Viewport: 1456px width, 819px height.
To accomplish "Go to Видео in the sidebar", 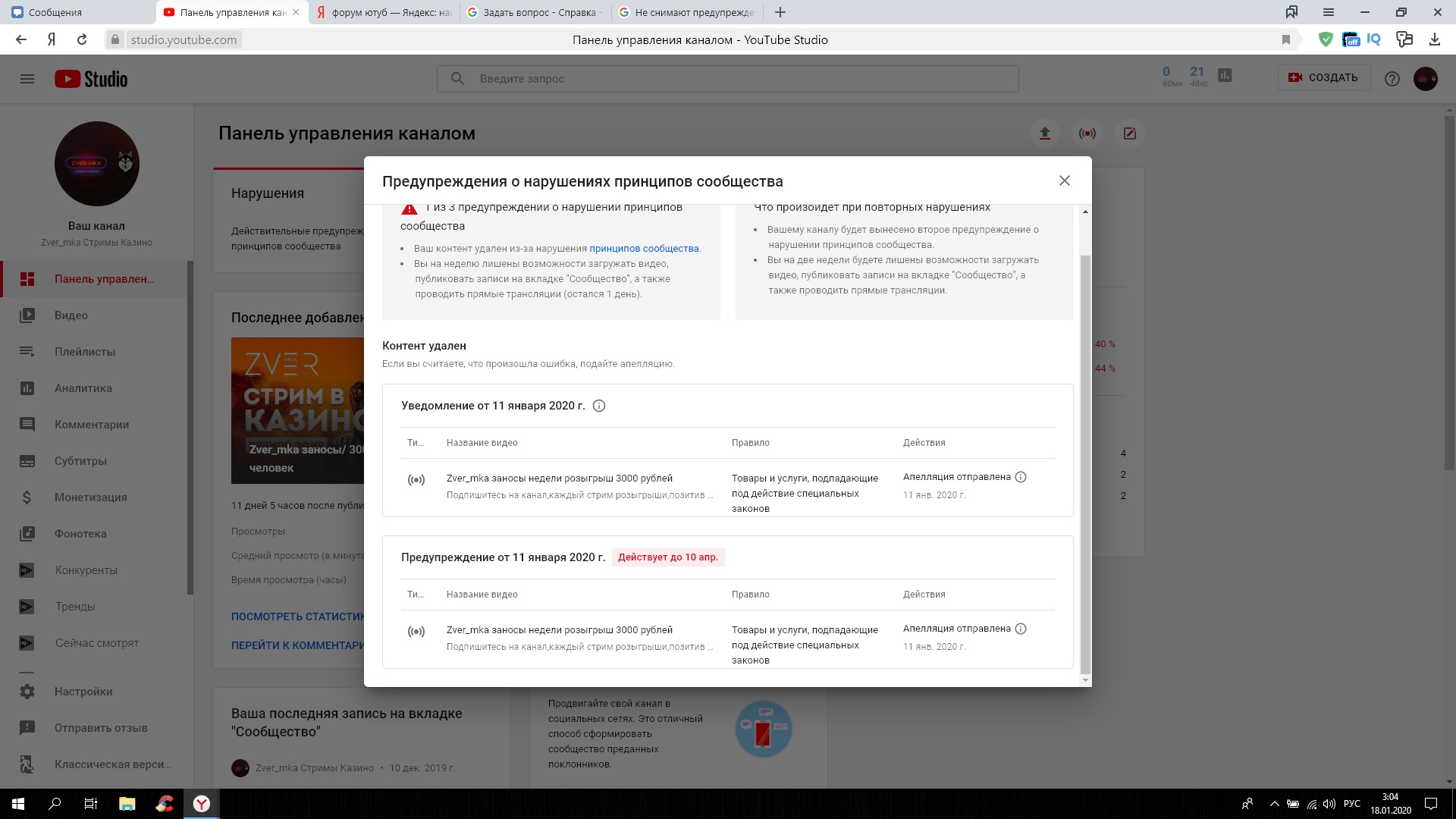I will click(96, 315).
